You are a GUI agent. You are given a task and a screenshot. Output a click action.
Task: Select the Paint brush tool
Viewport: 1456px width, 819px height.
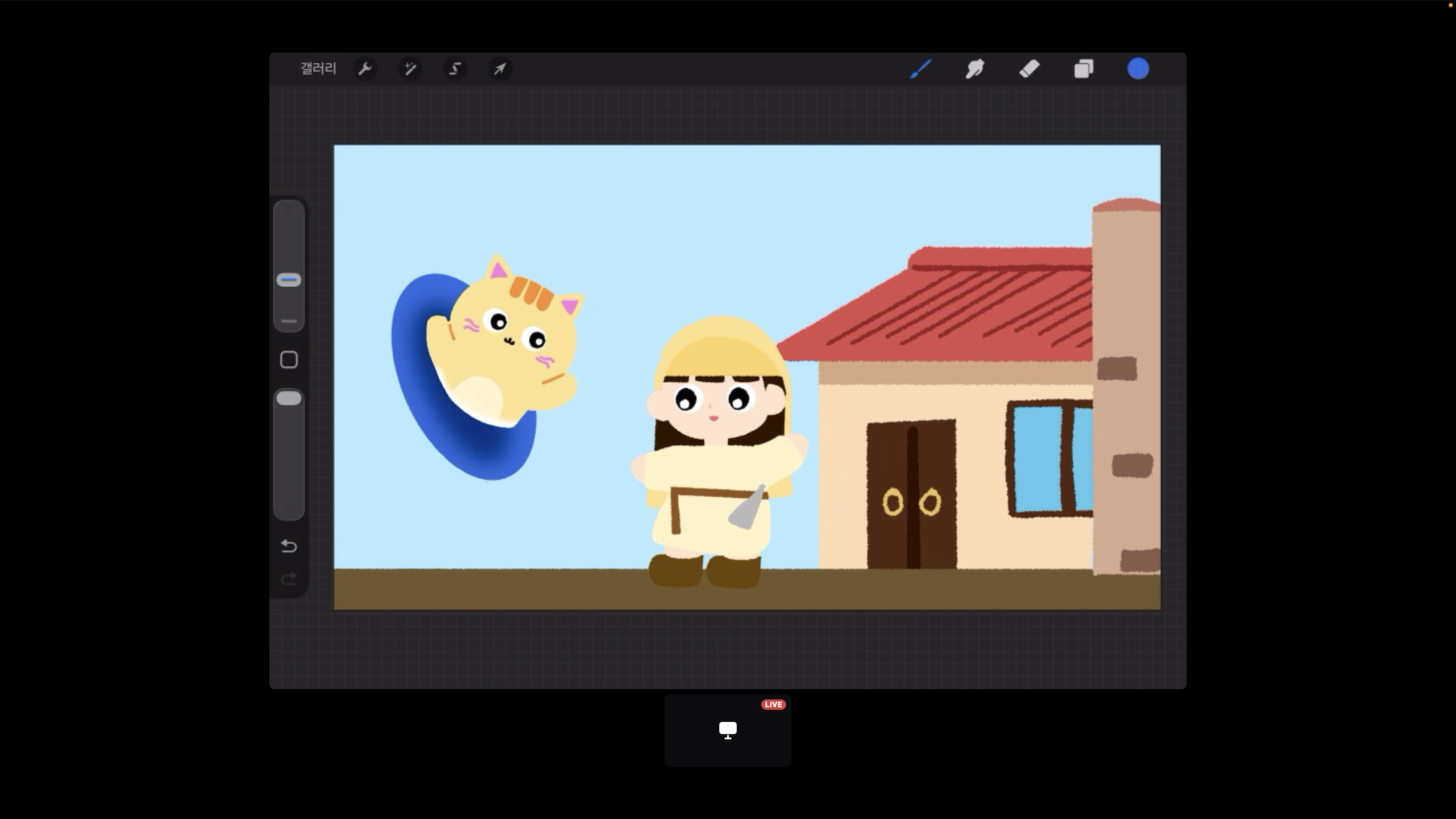(x=921, y=68)
